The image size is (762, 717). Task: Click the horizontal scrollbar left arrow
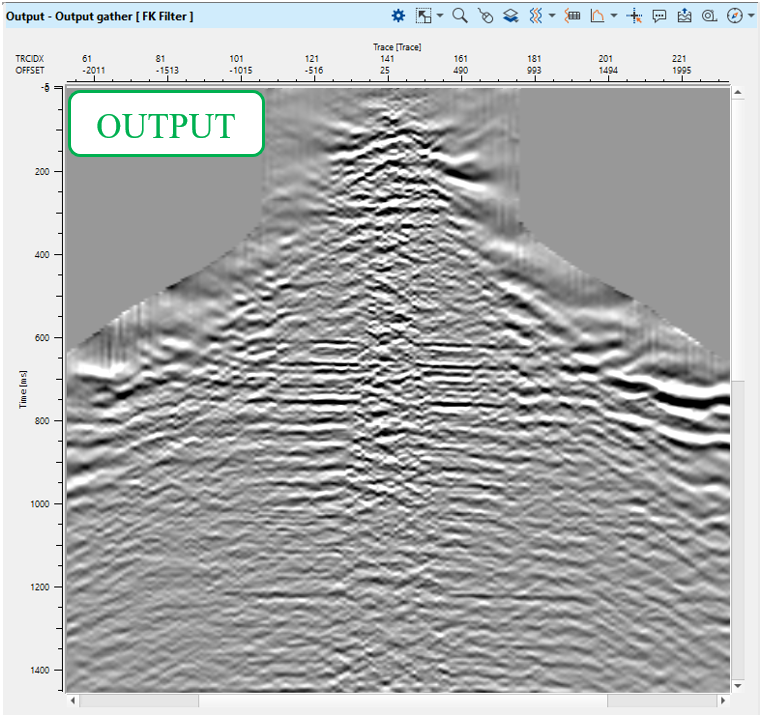point(73,701)
